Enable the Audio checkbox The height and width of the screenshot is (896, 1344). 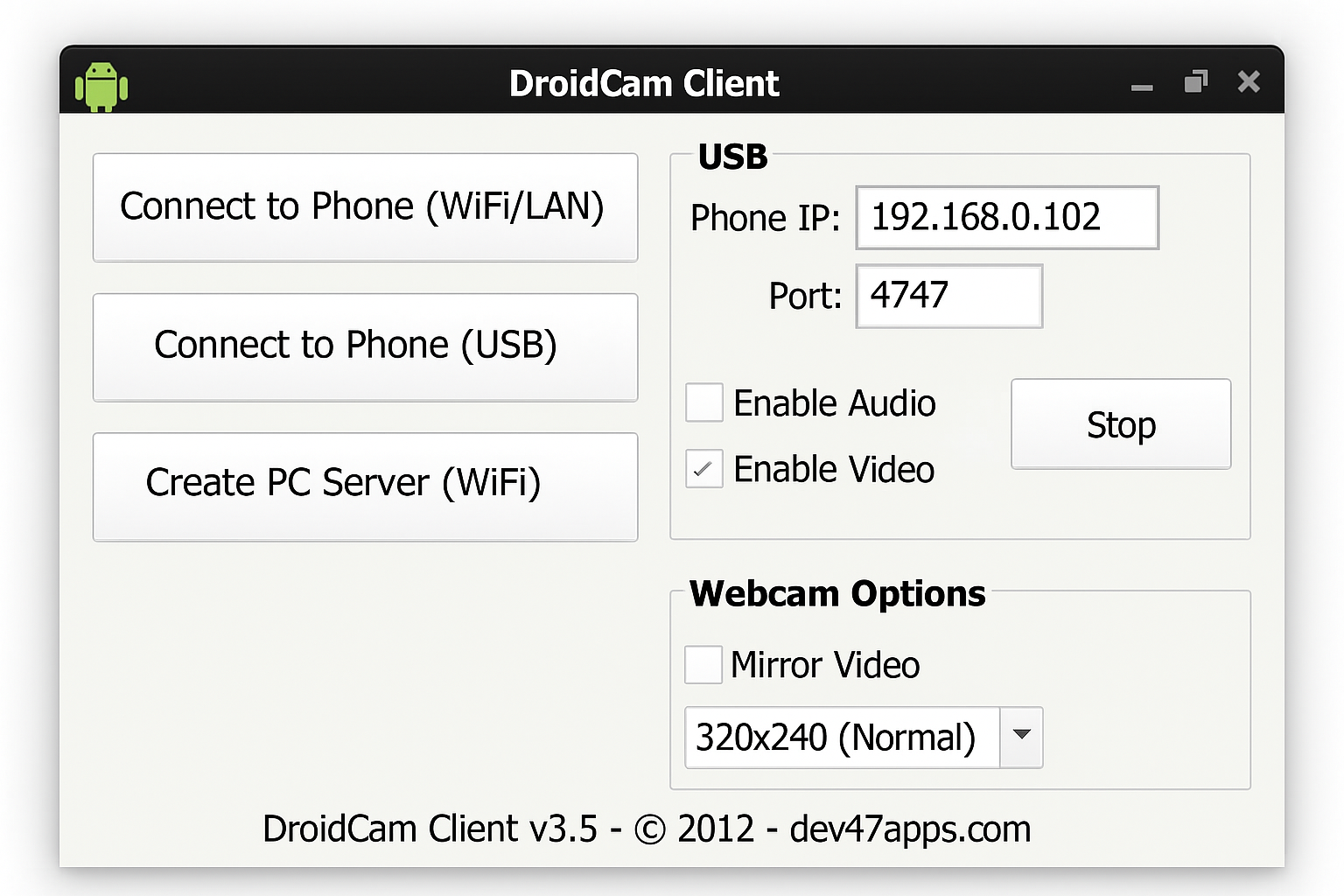[704, 402]
